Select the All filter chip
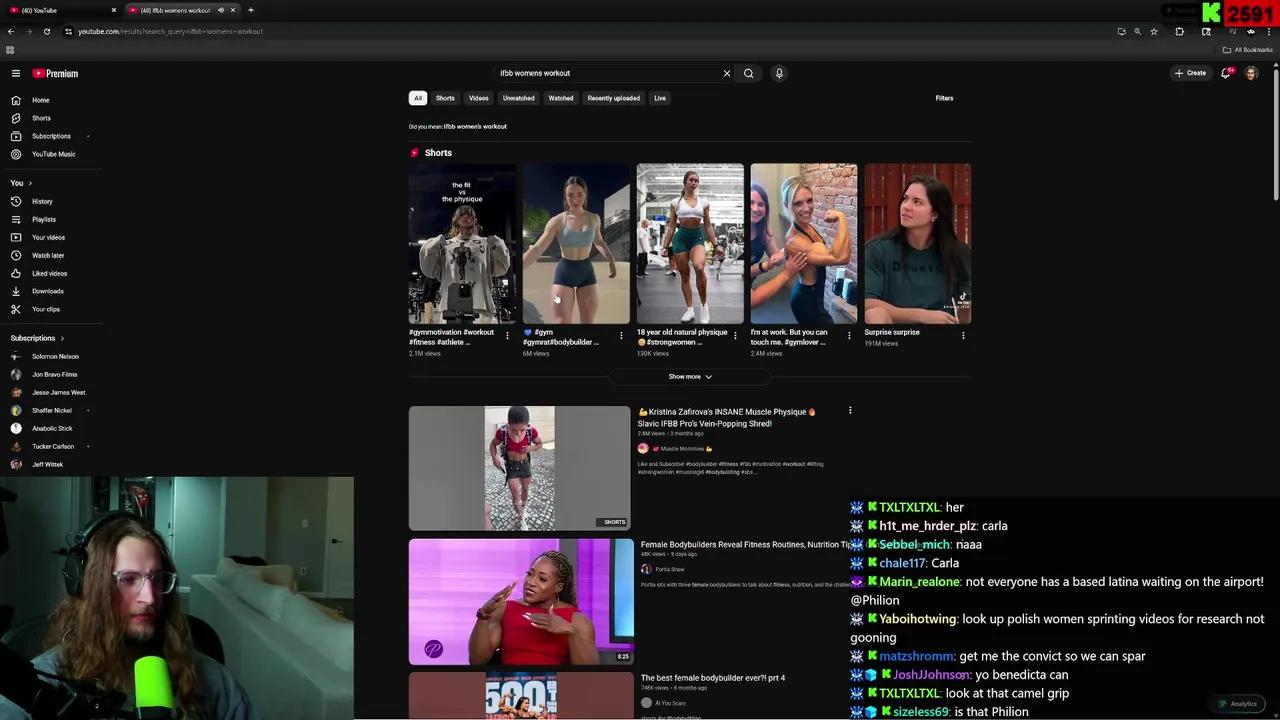Screen dimensions: 1280x720 pyautogui.click(x=418, y=98)
